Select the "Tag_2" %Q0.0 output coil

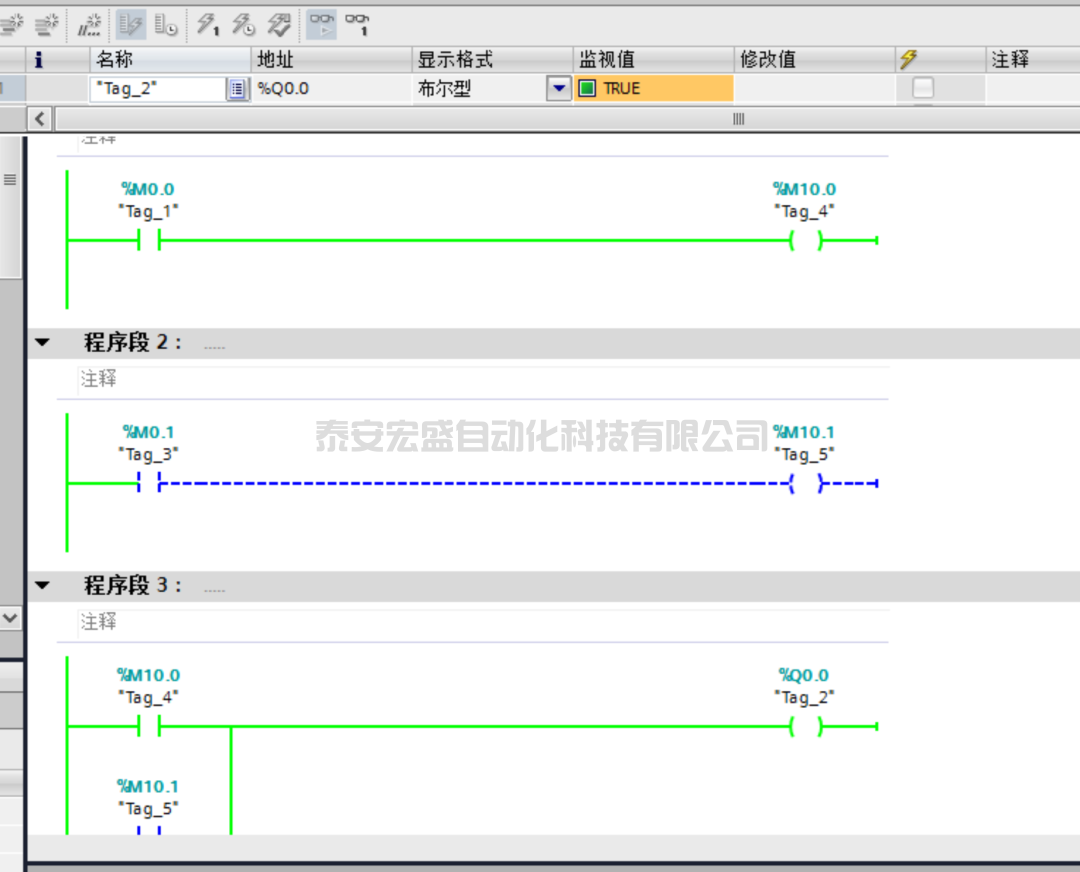click(805, 727)
